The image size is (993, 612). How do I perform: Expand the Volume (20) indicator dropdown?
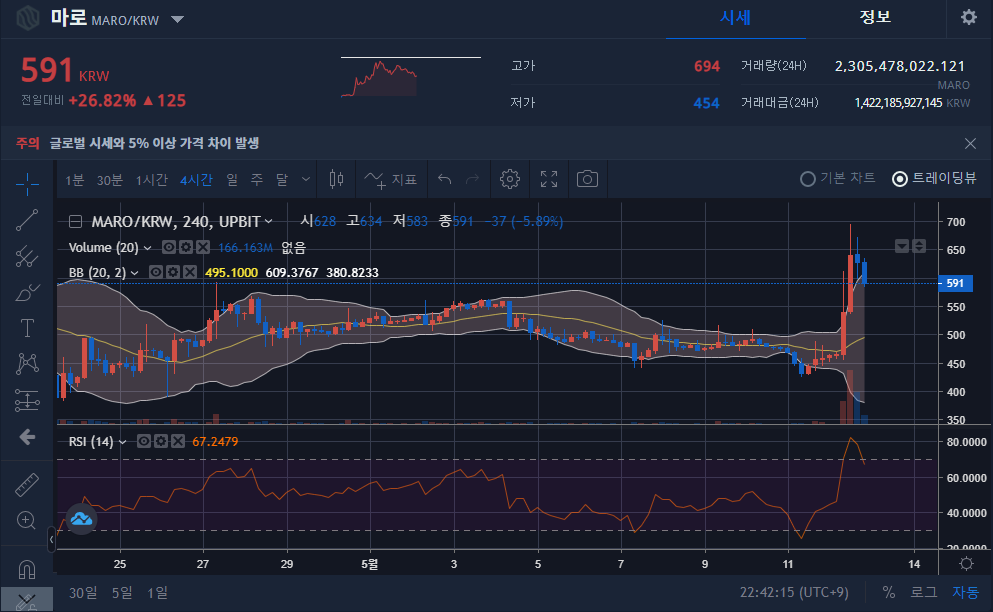pyautogui.click(x=148, y=248)
